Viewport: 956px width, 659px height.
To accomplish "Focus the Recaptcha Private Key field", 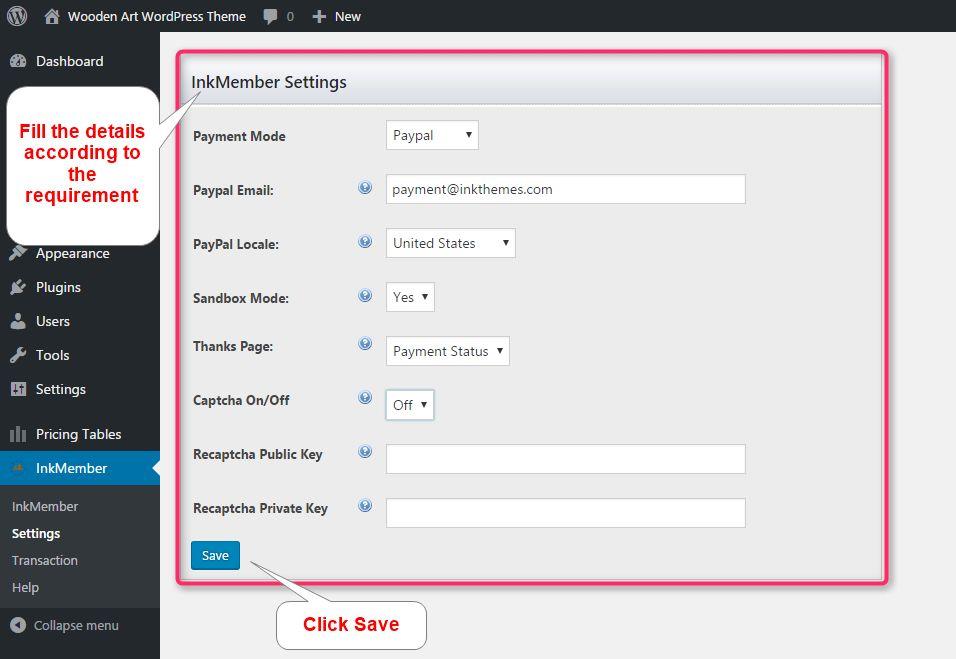I will [x=566, y=513].
